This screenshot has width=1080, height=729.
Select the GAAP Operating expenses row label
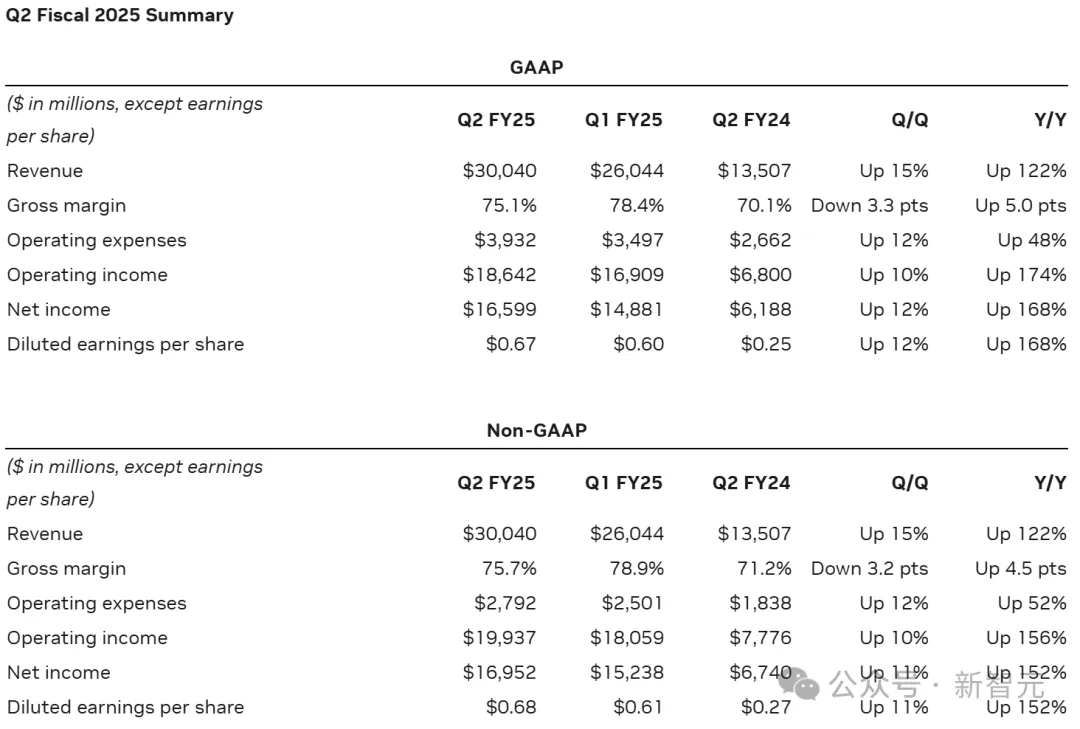tap(96, 240)
